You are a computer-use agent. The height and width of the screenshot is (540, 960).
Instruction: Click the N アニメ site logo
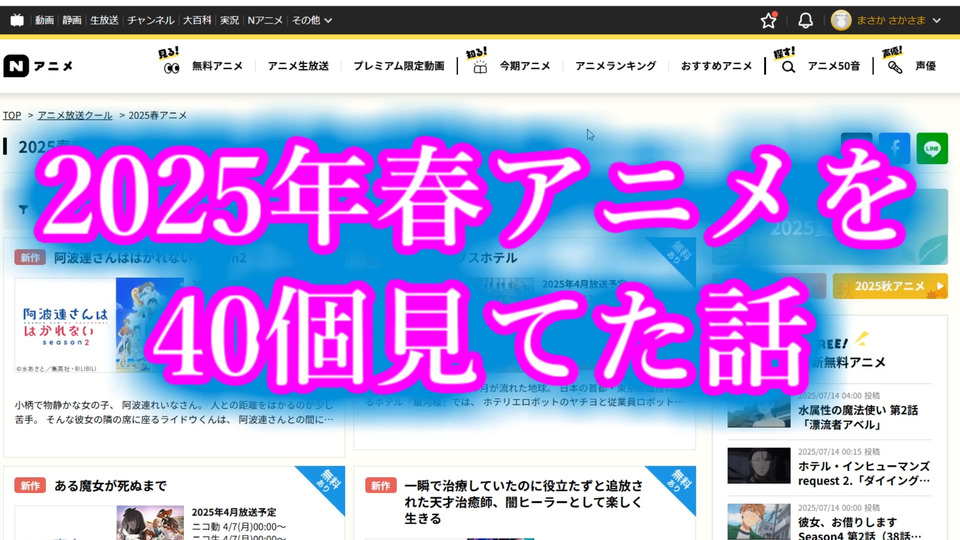coord(38,66)
